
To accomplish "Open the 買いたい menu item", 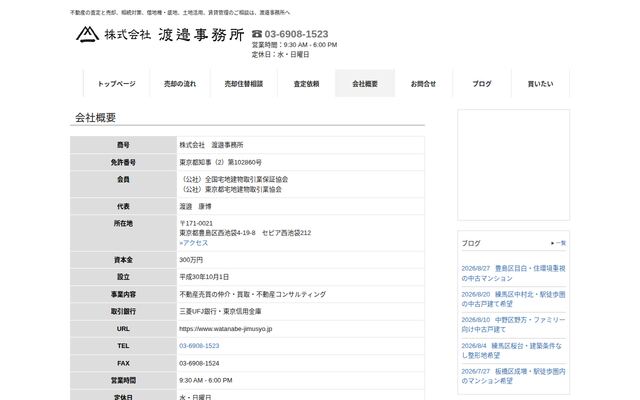I will pyautogui.click(x=540, y=84).
